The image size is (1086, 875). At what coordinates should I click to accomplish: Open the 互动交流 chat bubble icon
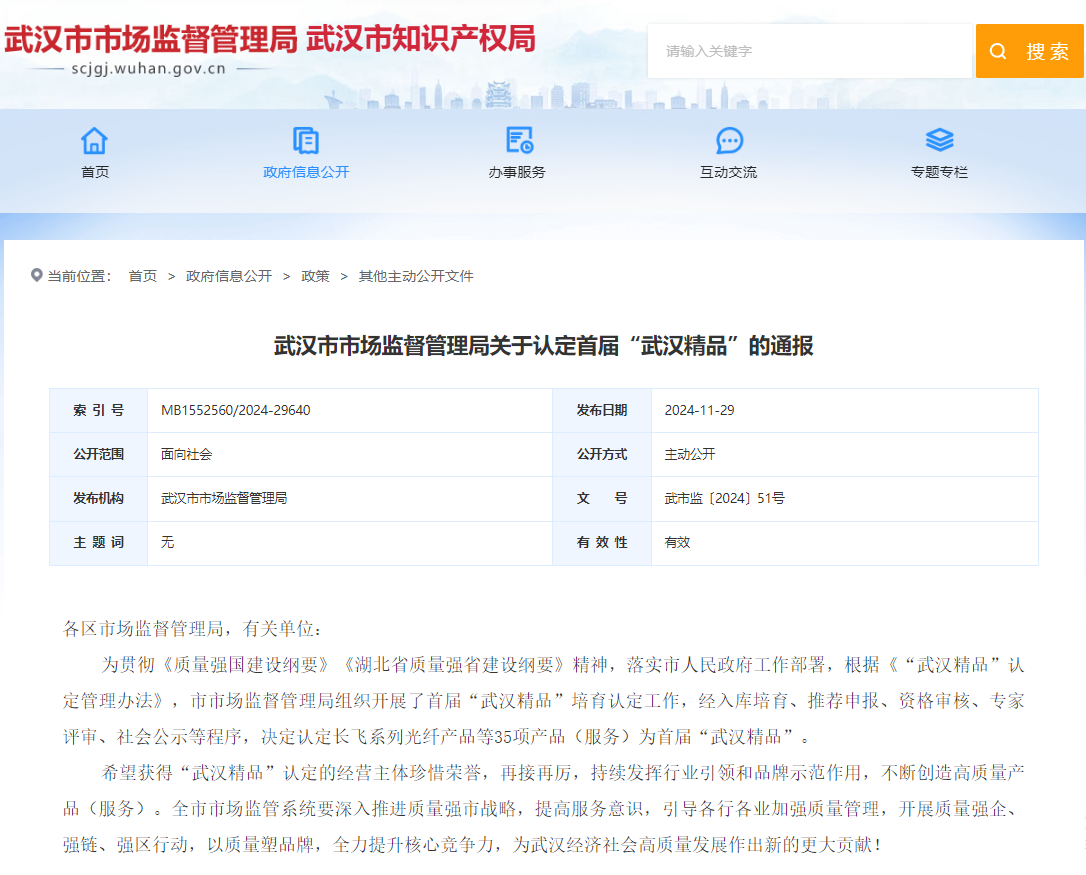tap(728, 141)
